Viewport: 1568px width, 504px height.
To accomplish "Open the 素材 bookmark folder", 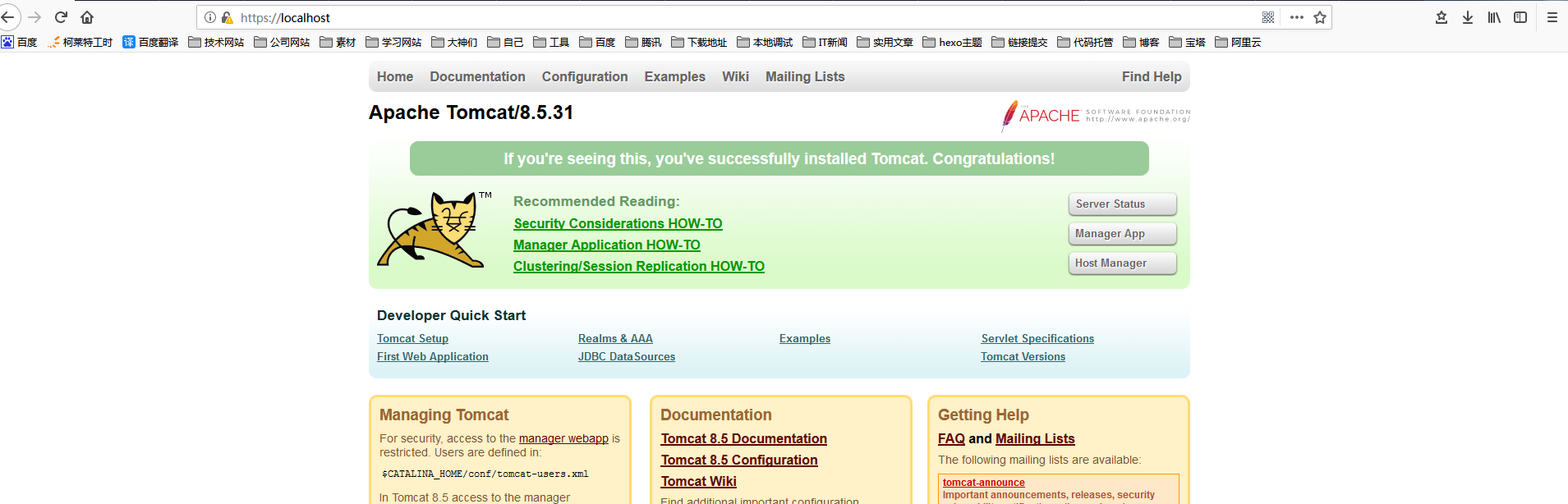I will 338,42.
